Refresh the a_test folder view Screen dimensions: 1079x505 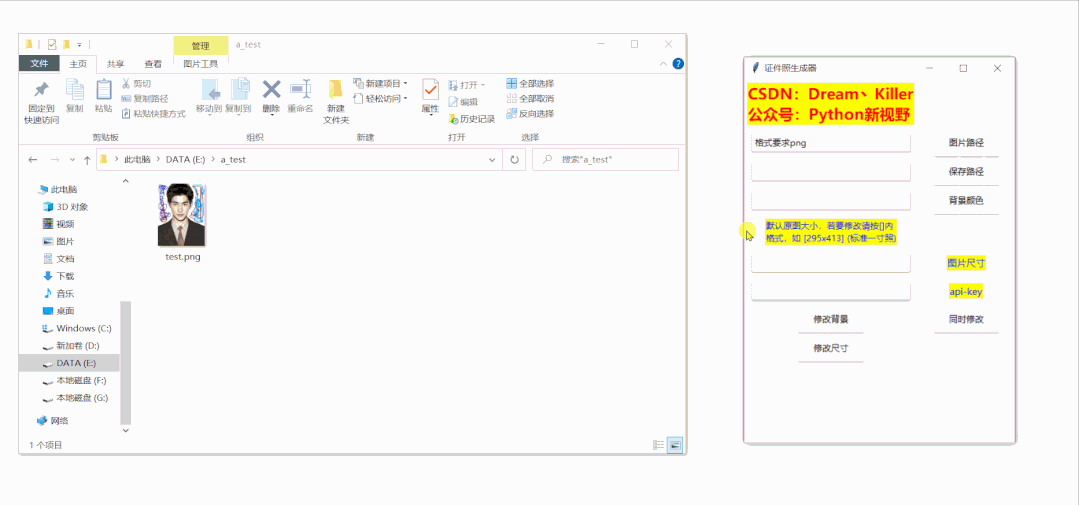[x=514, y=160]
